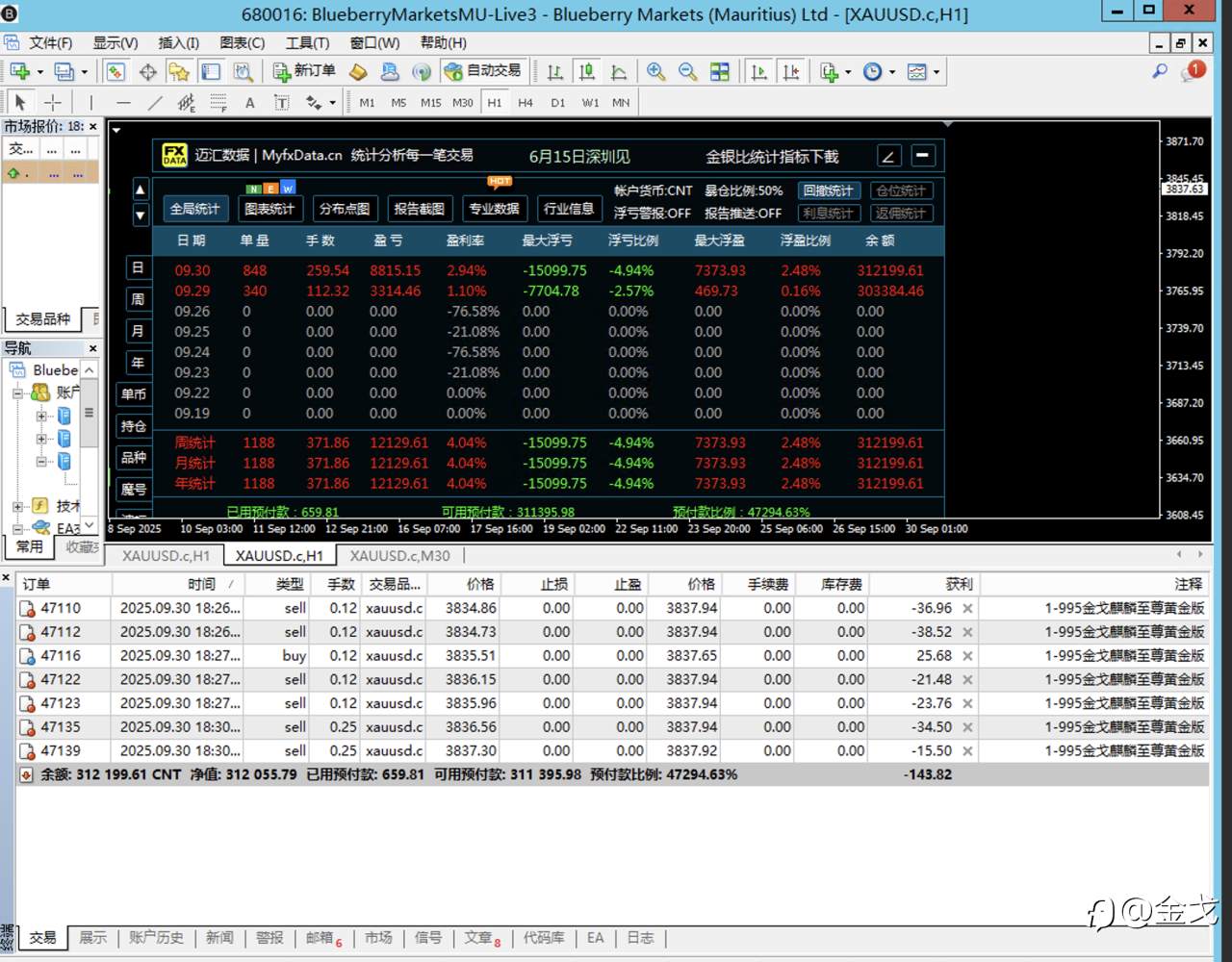Image resolution: width=1232 pixels, height=962 pixels.
Task: Close order 47116 using its × icon
Action: [967, 655]
